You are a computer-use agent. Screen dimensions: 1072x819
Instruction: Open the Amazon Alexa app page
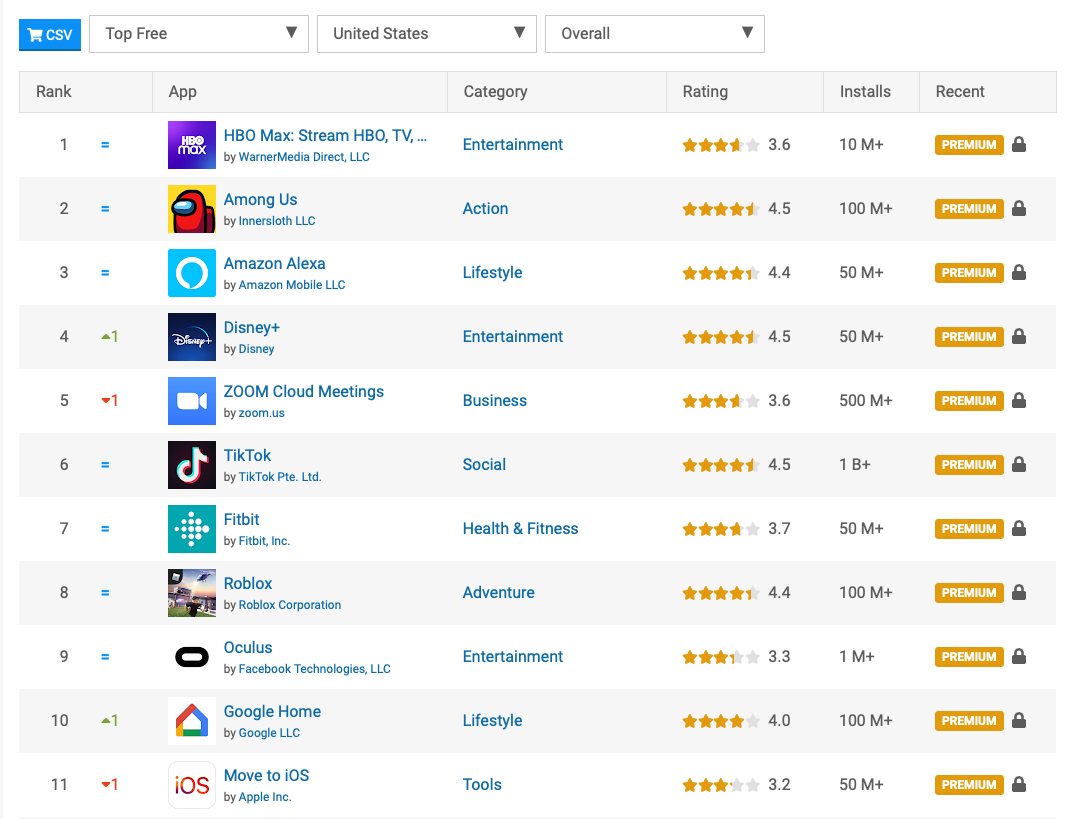pos(274,263)
